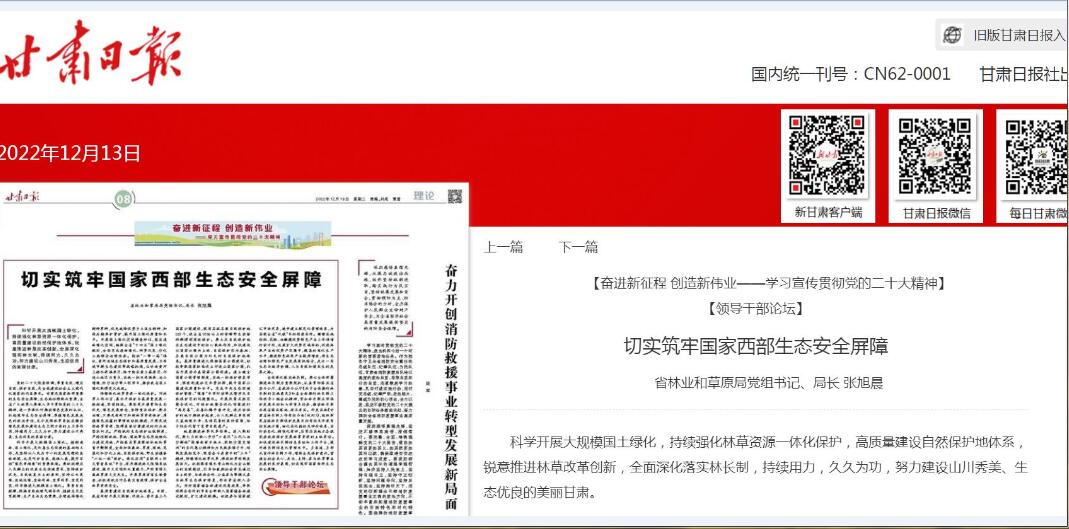Click author line 省林业和草原局党组书记、局长 张旭晨
The image size is (1069, 529).
point(768,383)
